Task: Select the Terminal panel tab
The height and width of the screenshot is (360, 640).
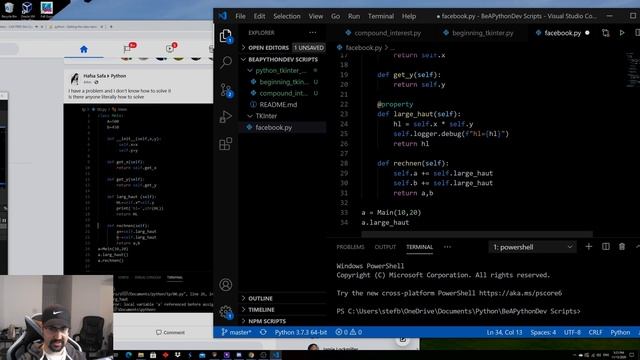Action: click(419, 247)
